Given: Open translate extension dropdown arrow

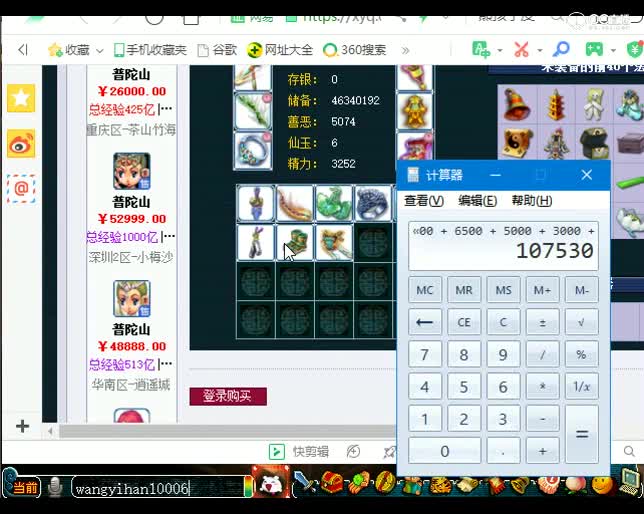Looking at the screenshot, I should 500,51.
